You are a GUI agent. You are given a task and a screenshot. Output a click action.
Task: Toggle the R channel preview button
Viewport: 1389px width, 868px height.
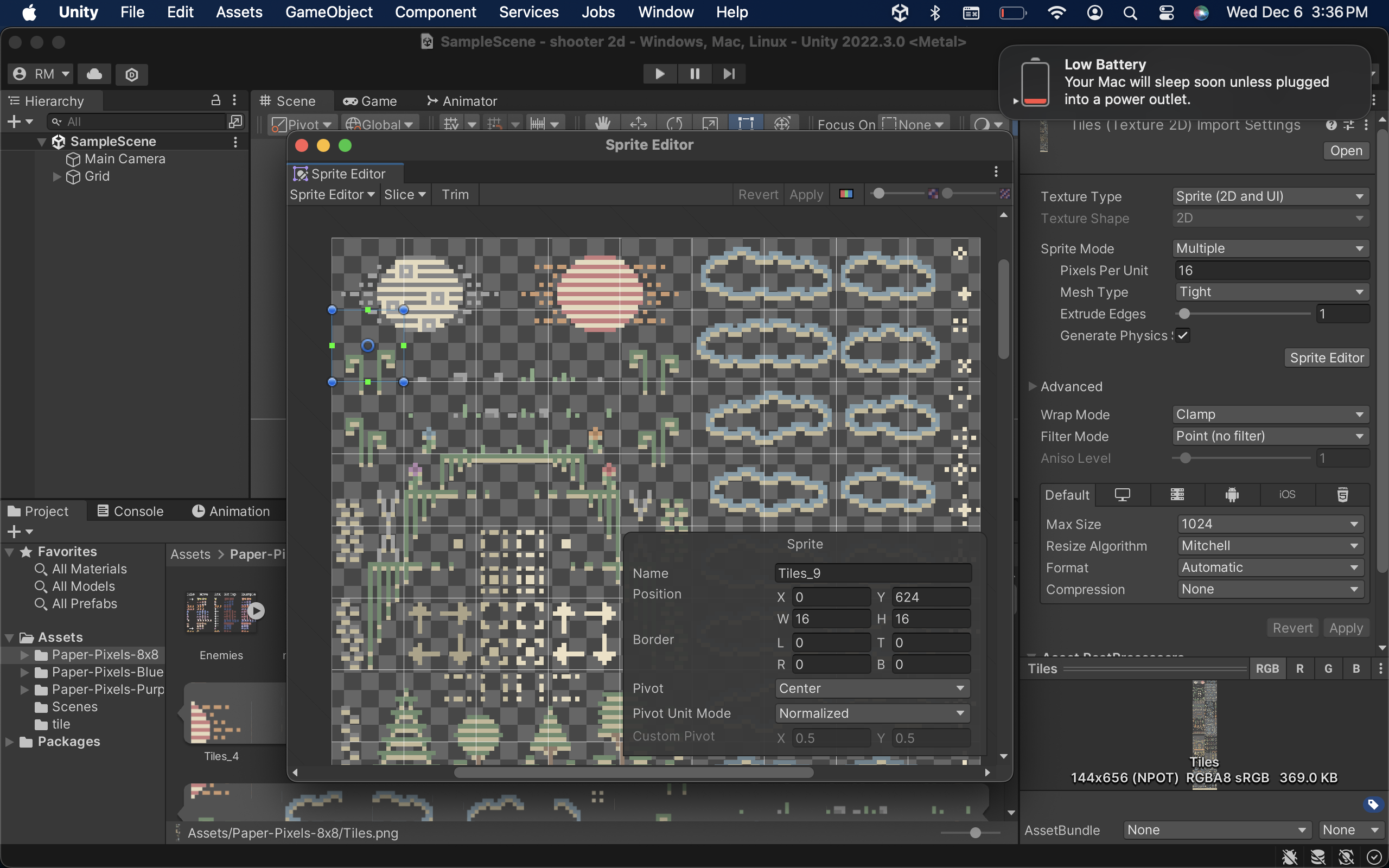[x=1299, y=668]
